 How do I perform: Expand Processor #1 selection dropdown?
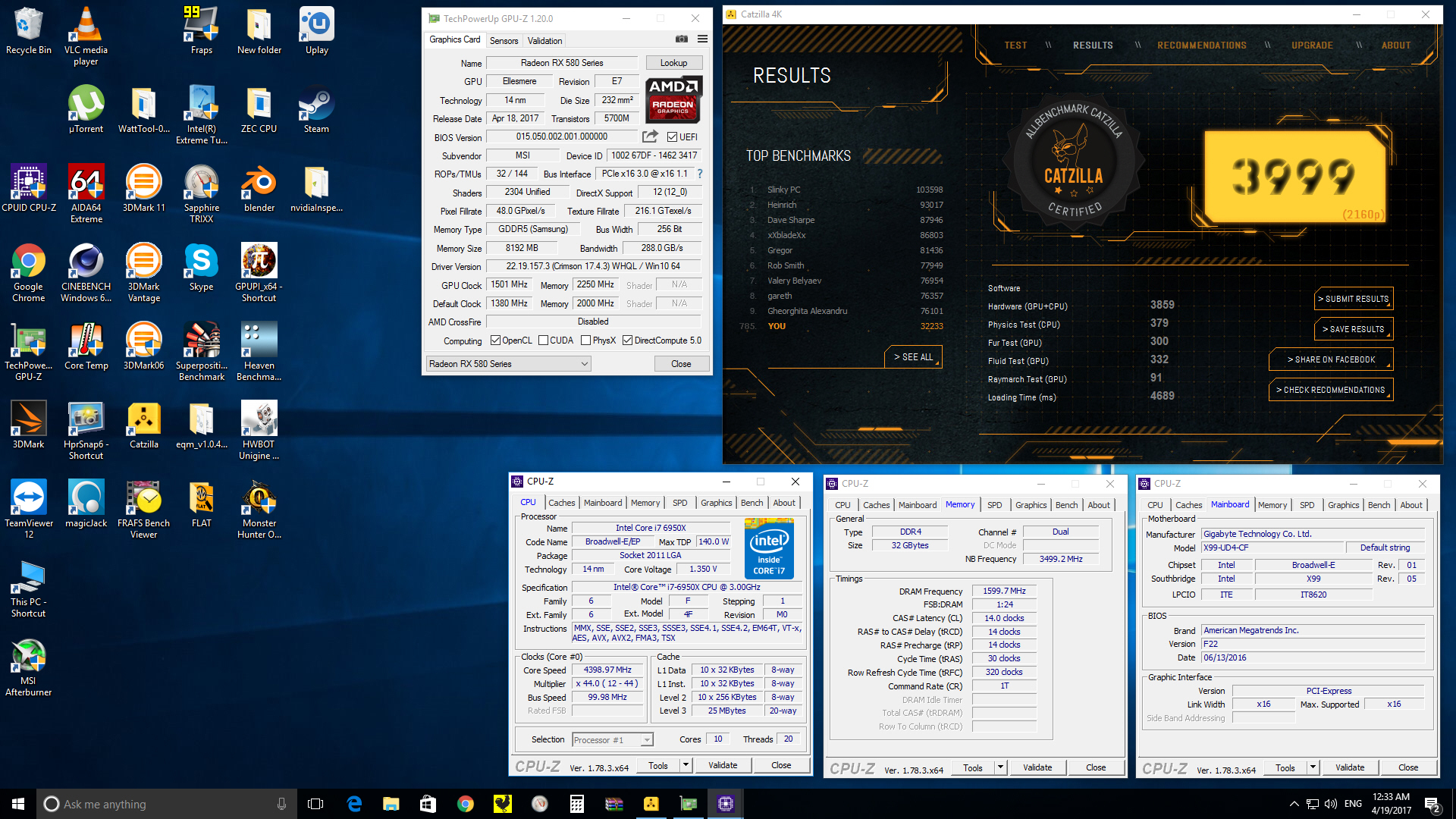(x=613, y=739)
